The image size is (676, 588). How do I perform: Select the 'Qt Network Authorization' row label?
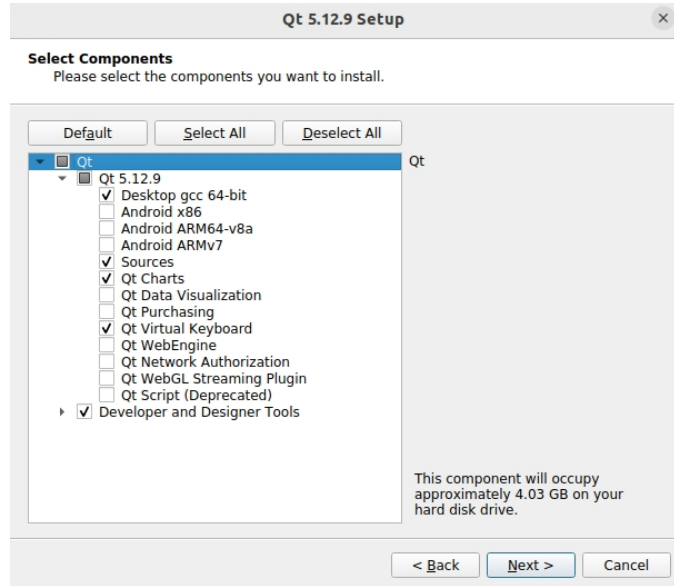tap(205, 362)
